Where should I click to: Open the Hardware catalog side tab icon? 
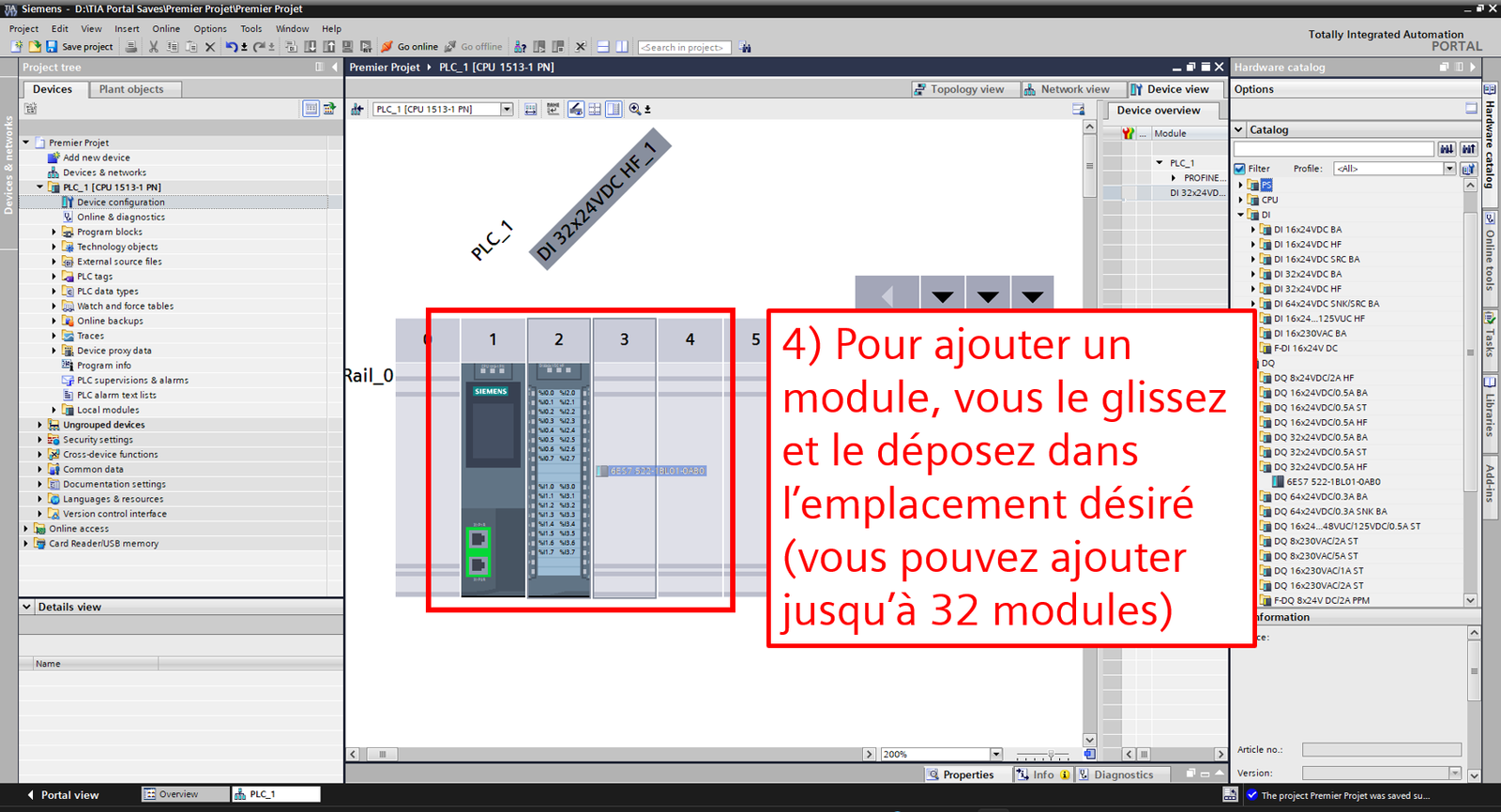click(x=1490, y=88)
